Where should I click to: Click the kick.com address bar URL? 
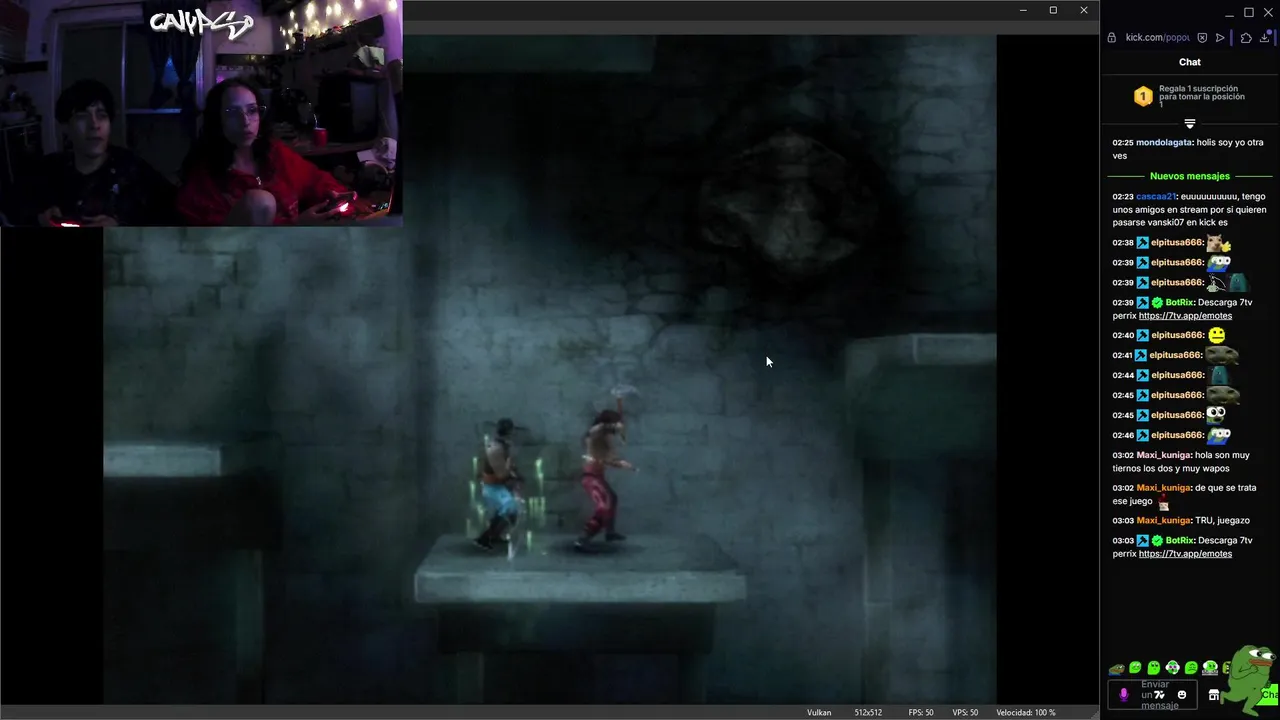(1158, 38)
